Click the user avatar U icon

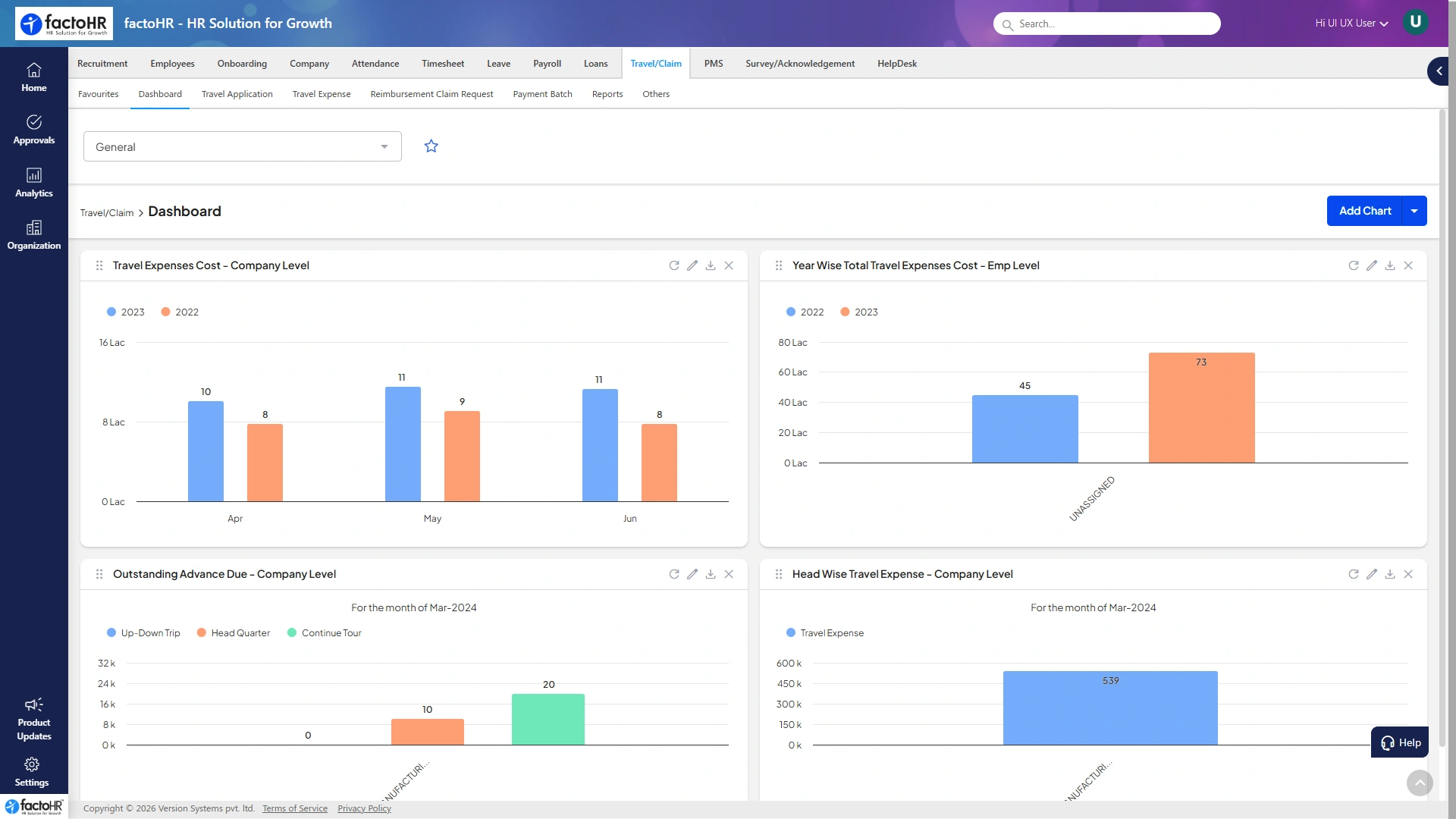[x=1415, y=22]
